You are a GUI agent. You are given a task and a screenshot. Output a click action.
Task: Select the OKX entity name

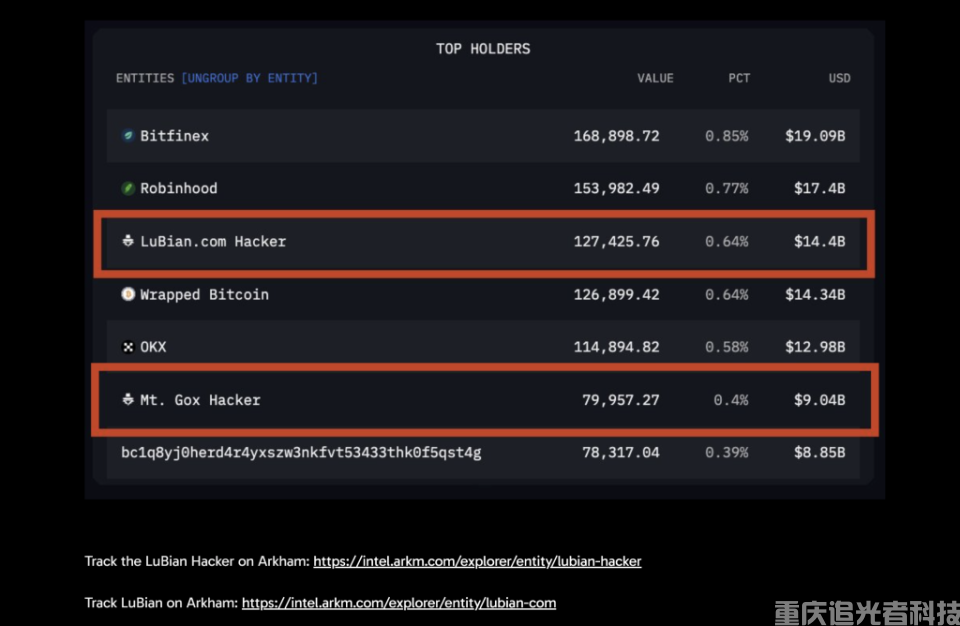pyautogui.click(x=153, y=347)
